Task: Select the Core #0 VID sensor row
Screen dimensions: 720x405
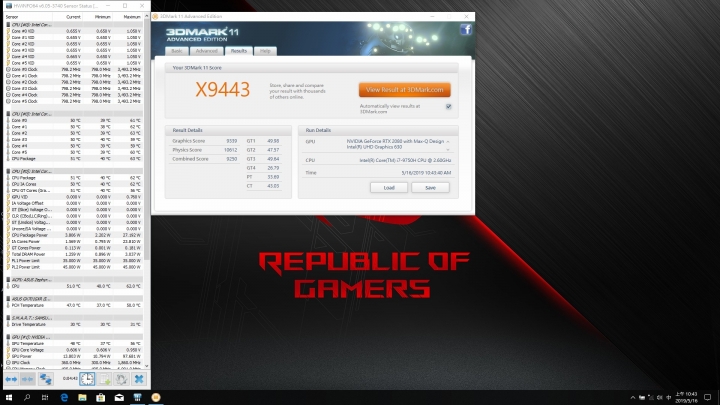Action: (x=74, y=31)
